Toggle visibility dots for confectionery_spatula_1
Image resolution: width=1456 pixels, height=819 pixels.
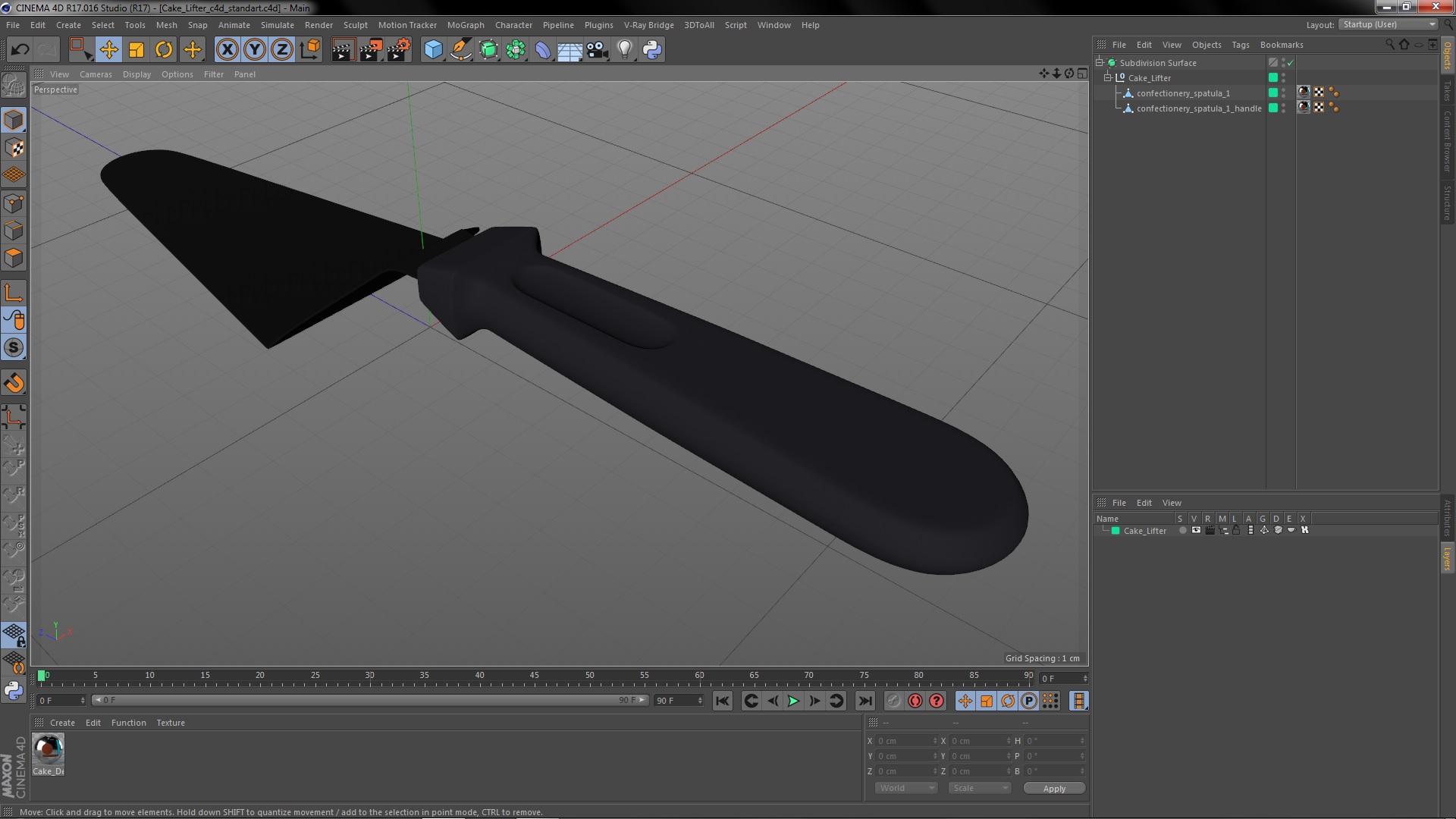coord(1283,93)
